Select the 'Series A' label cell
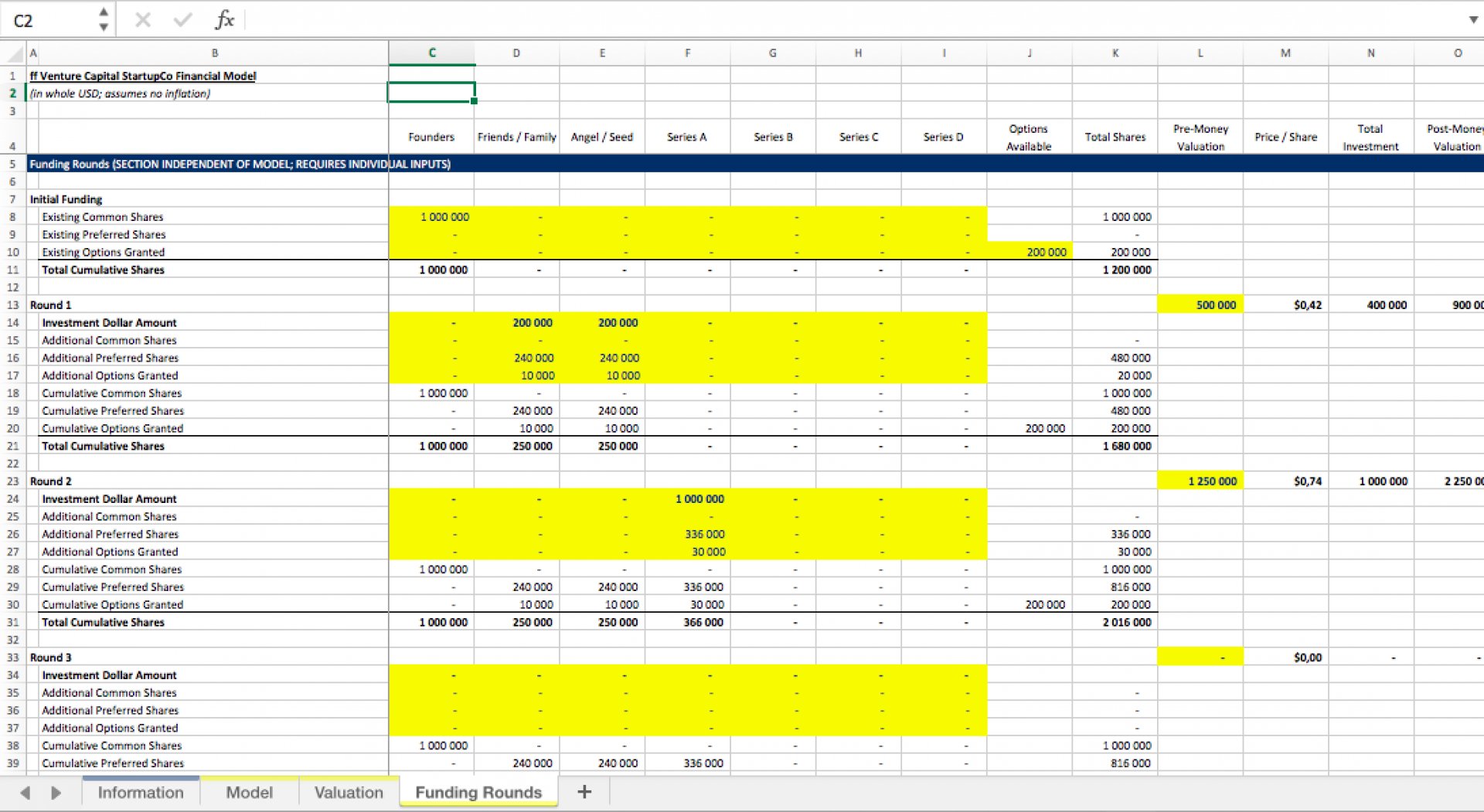Viewport: 1484px width, 812px height. 687,137
